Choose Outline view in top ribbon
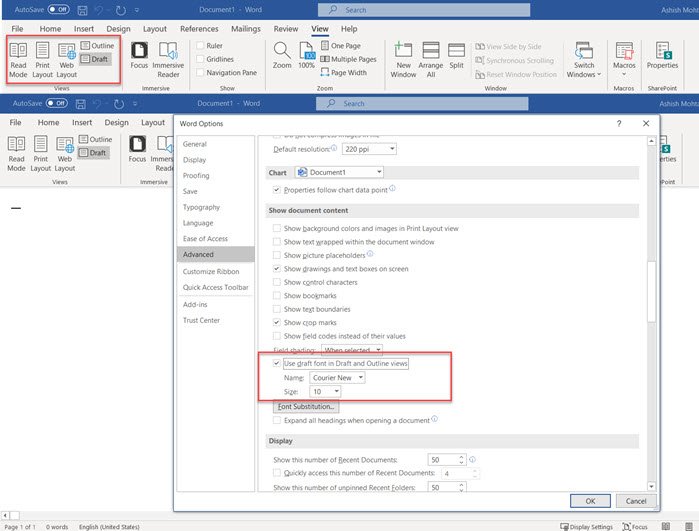 coord(98,45)
